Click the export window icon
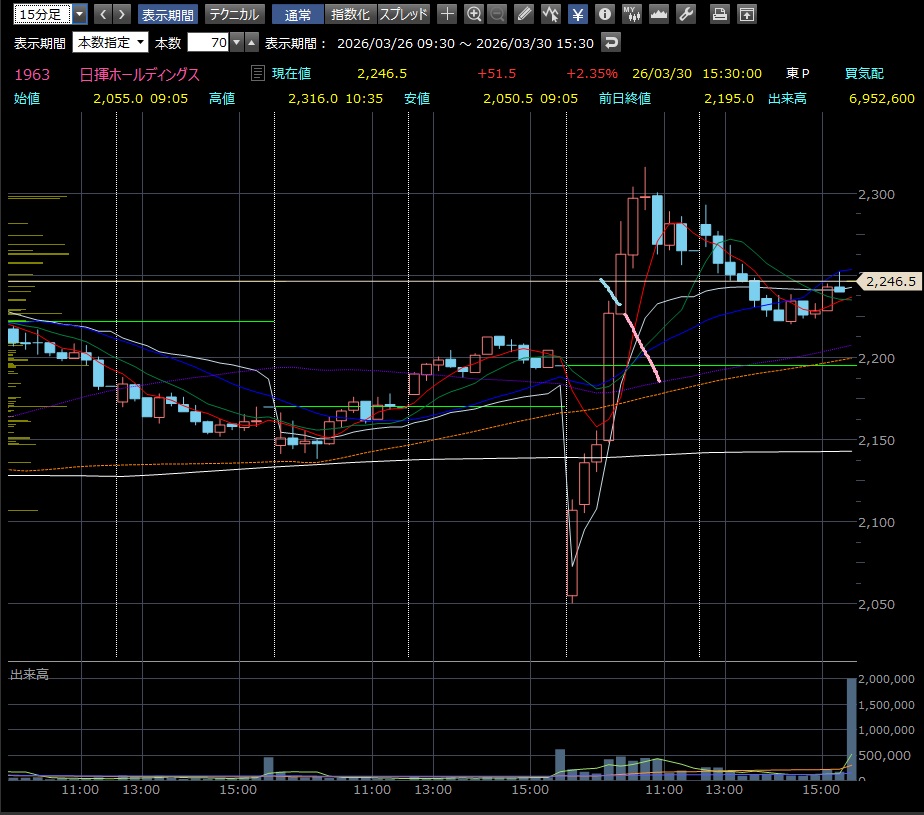924x815 pixels. pyautogui.click(x=746, y=14)
